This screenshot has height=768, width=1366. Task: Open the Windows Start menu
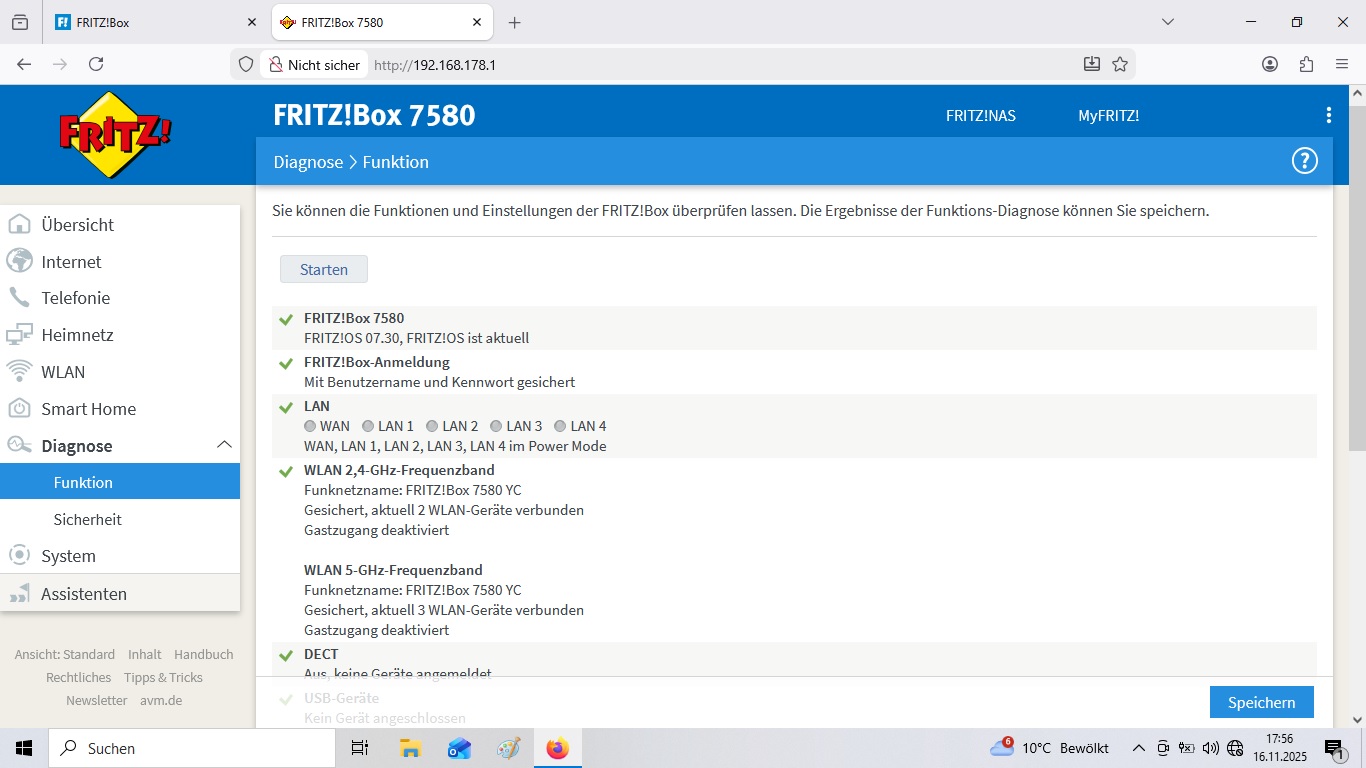(x=24, y=748)
